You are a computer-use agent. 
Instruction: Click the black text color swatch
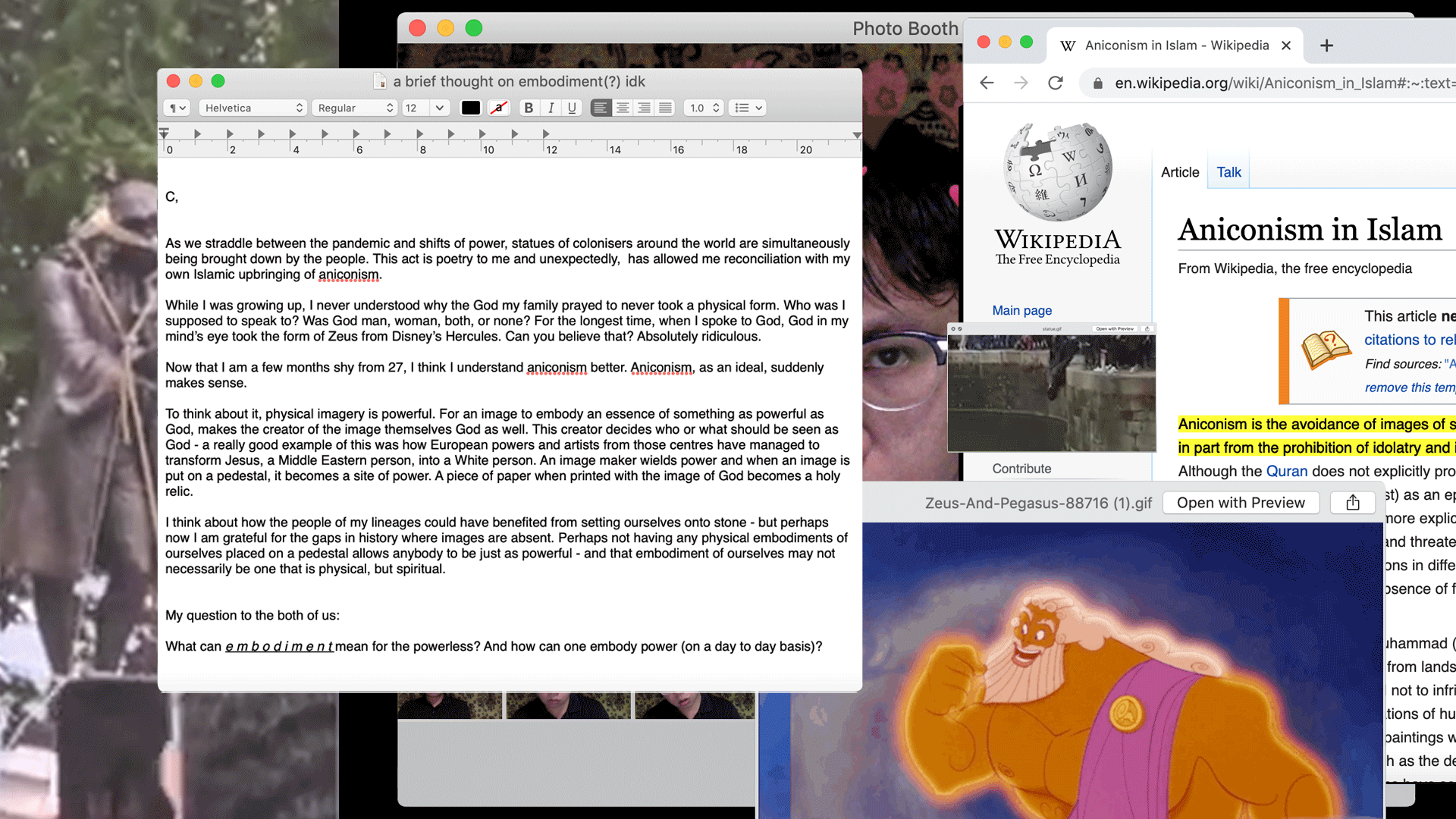click(x=471, y=108)
